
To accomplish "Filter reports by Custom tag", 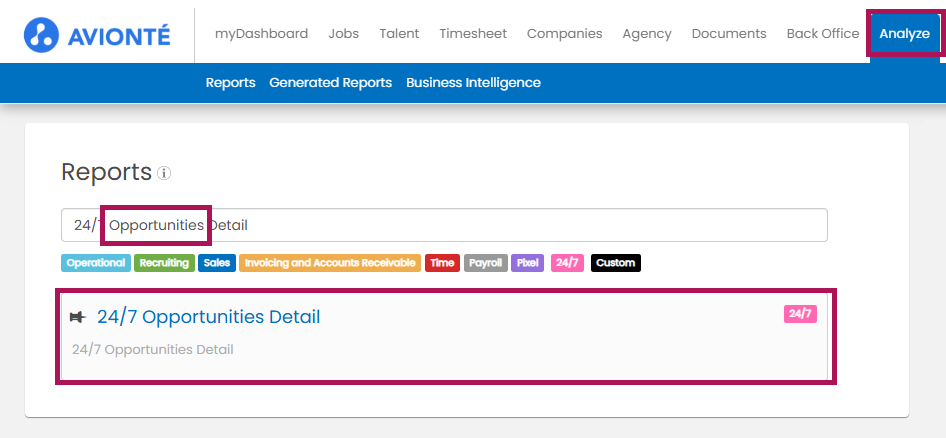I will [x=616, y=263].
